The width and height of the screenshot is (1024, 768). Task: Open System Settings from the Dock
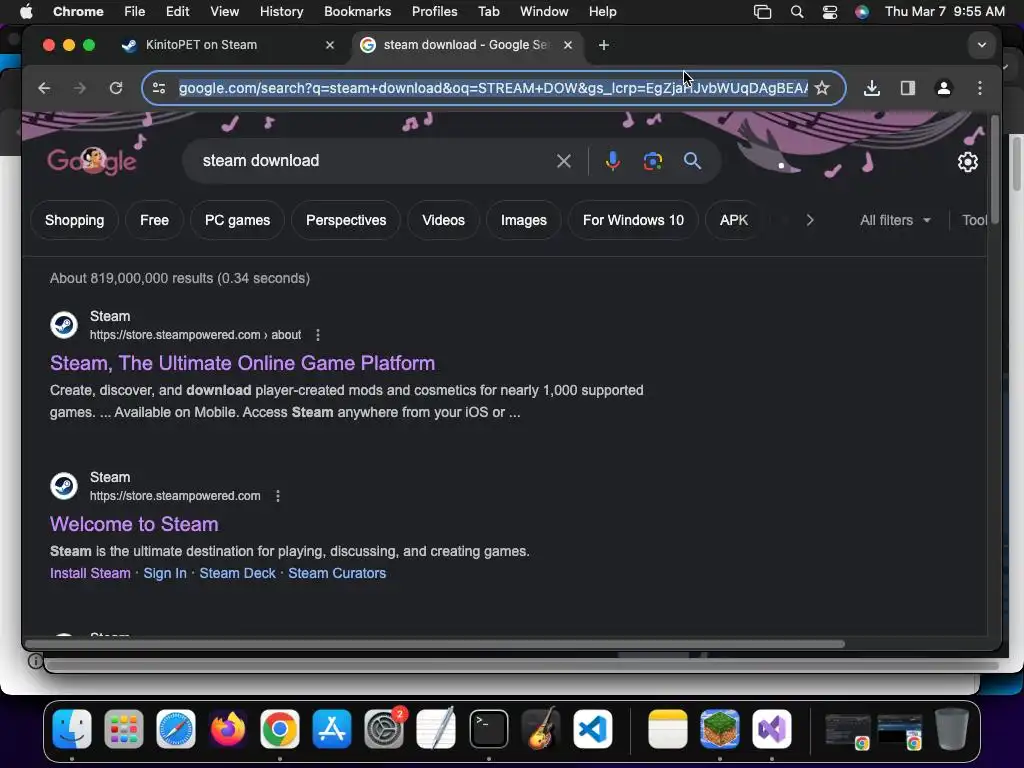tap(384, 728)
